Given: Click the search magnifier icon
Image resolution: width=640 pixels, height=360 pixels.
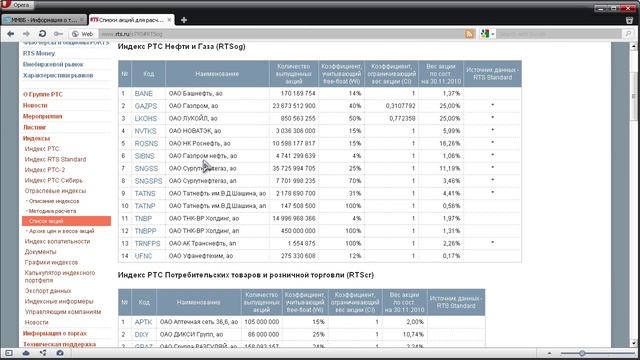Looking at the screenshot, I should pos(628,34).
